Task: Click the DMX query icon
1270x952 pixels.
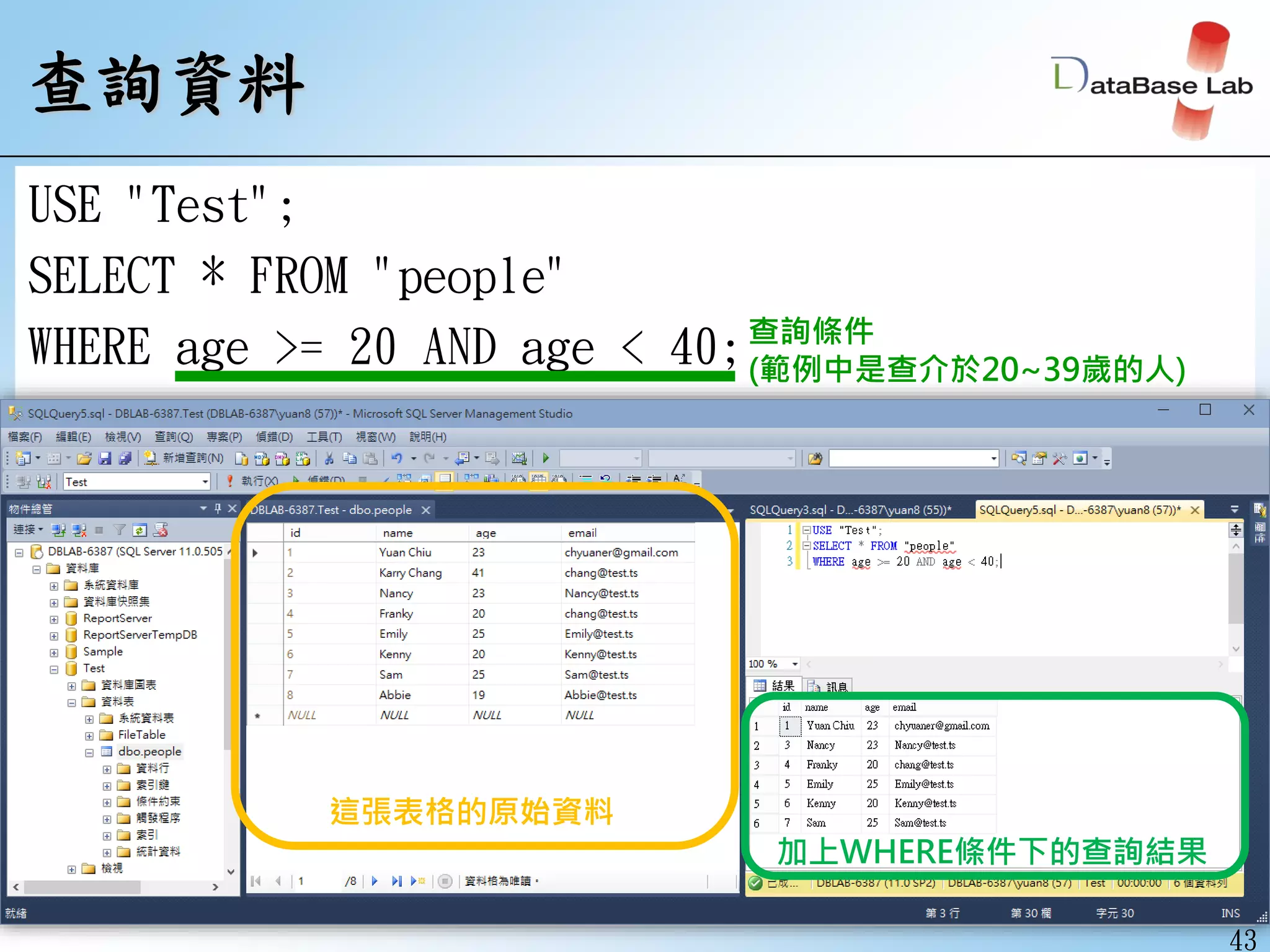Action: tap(282, 459)
